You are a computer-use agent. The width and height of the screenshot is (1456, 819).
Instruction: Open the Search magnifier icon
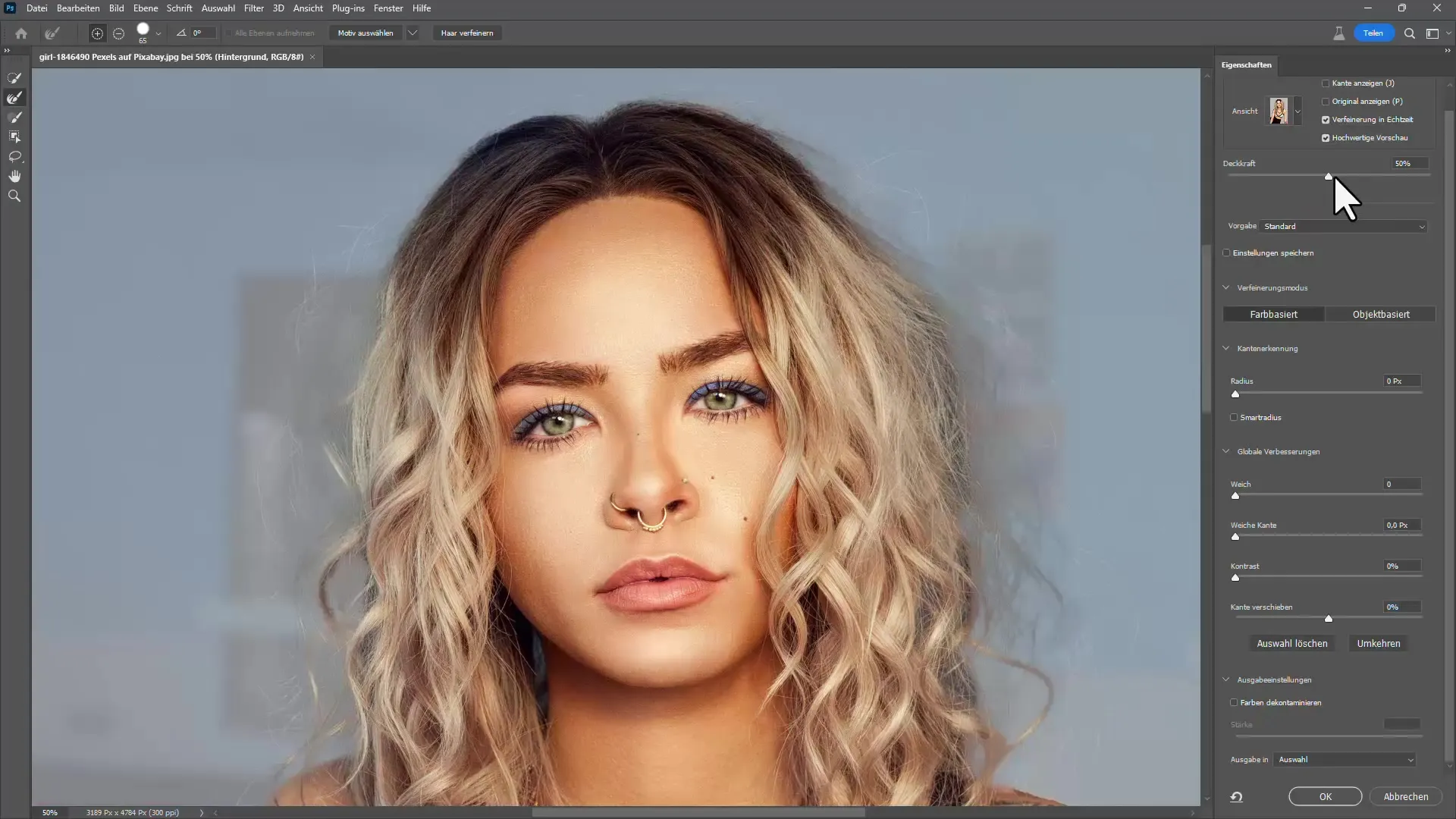[1410, 33]
